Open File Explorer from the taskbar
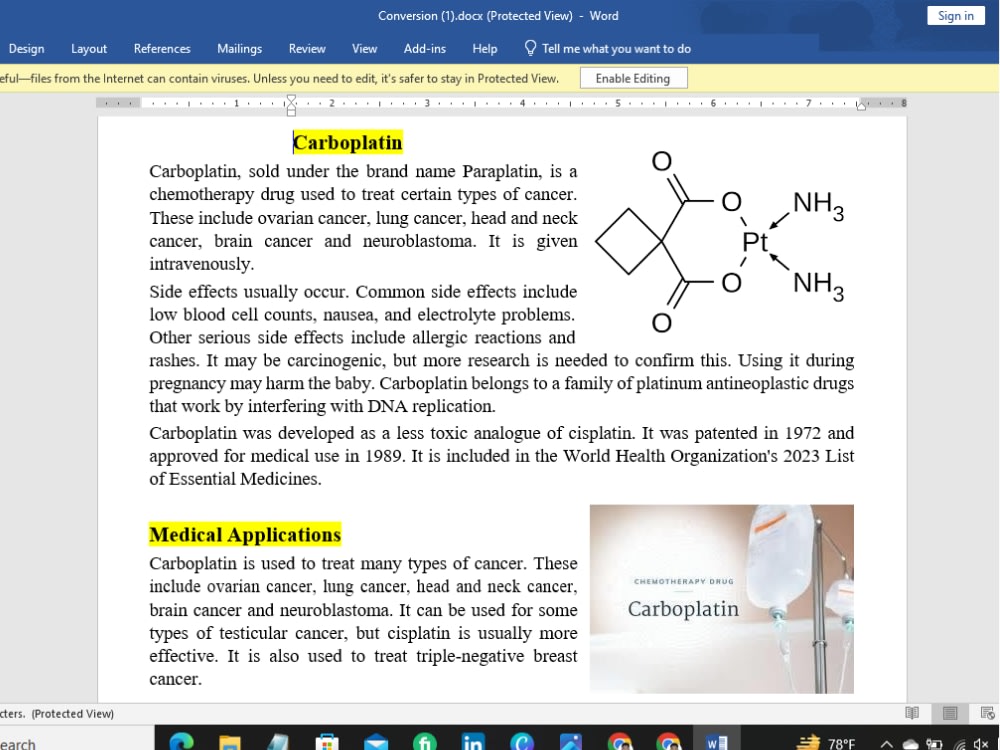The height and width of the screenshot is (750, 1000). pos(230,742)
